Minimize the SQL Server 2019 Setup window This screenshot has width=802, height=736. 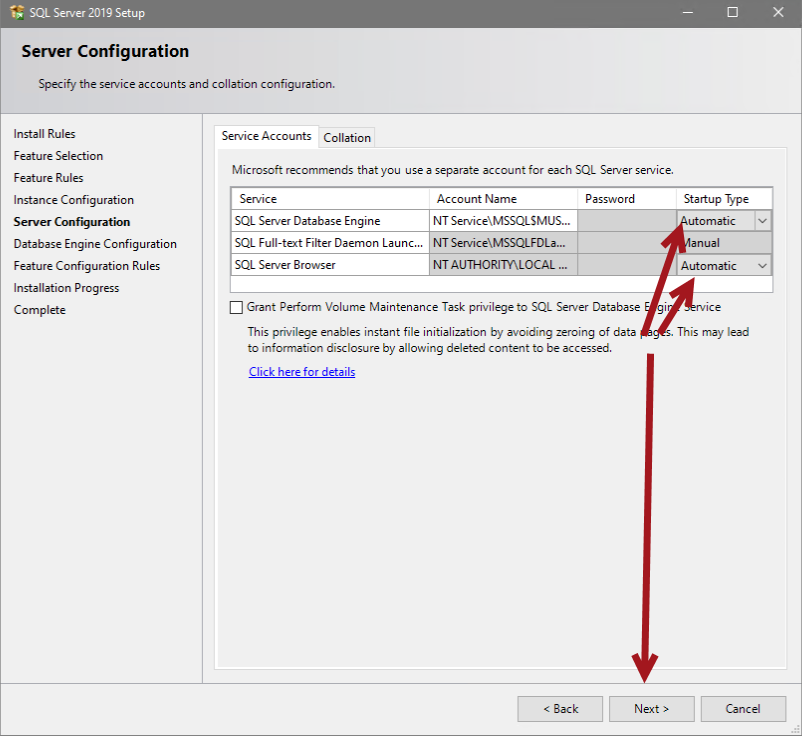tap(688, 13)
